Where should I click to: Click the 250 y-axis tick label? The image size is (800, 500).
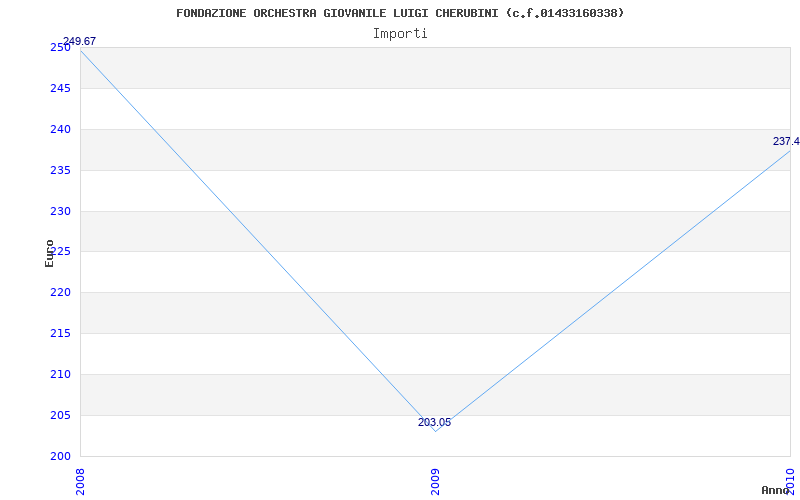[60, 47]
